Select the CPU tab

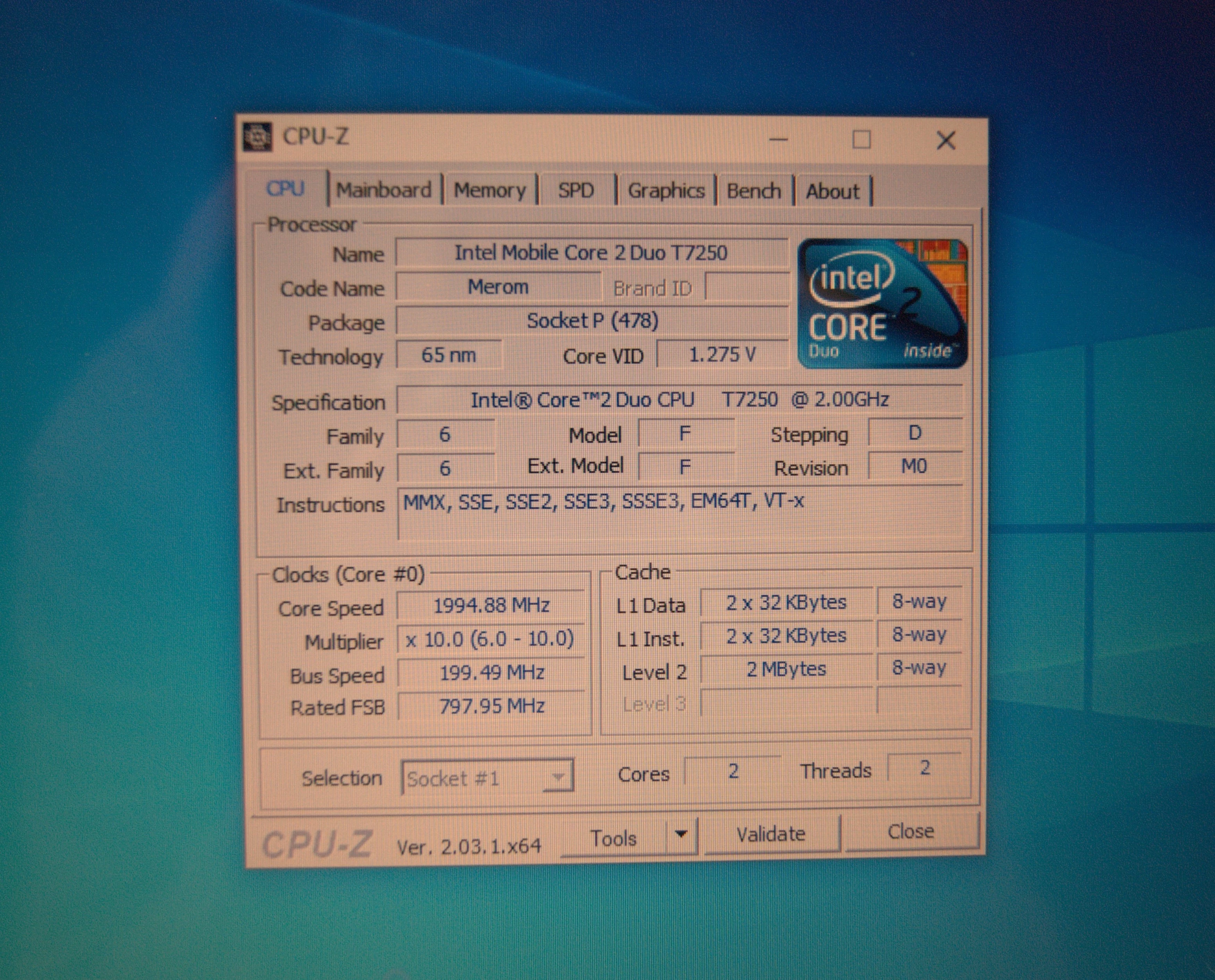click(286, 188)
